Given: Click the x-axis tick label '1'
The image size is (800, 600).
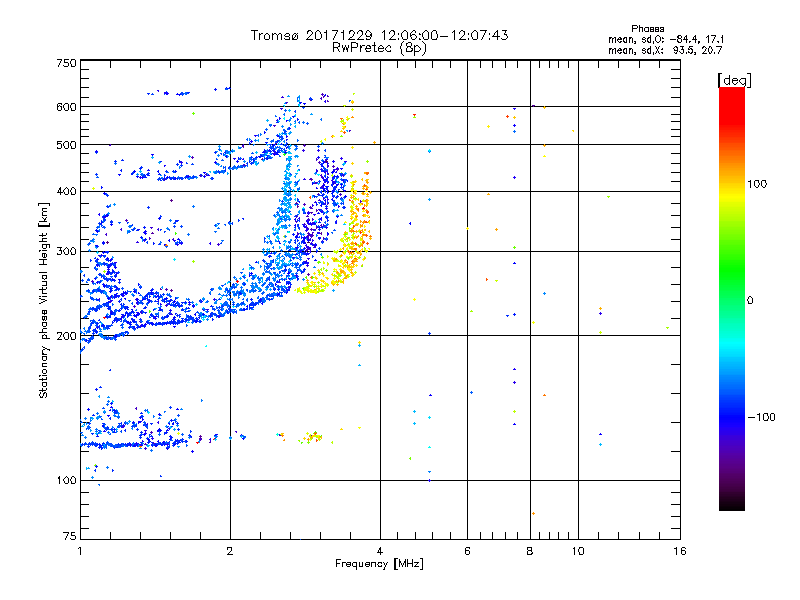Looking at the screenshot, I should [x=80, y=551].
